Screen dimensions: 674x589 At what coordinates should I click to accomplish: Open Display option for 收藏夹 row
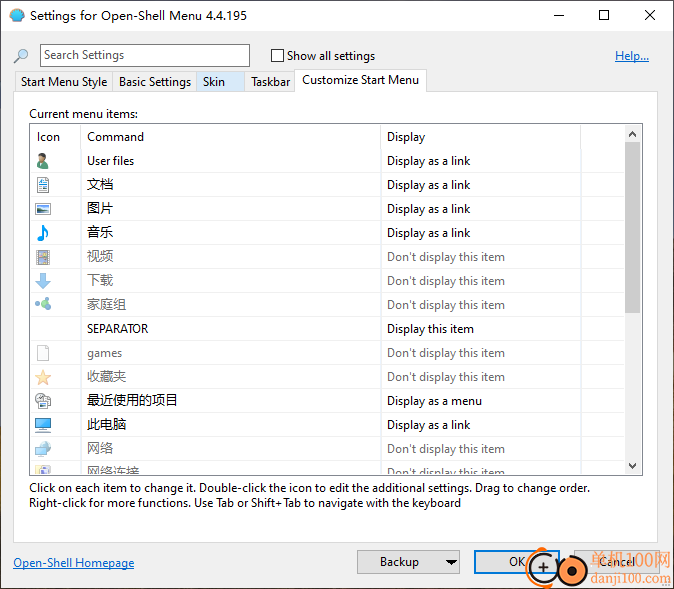click(446, 377)
